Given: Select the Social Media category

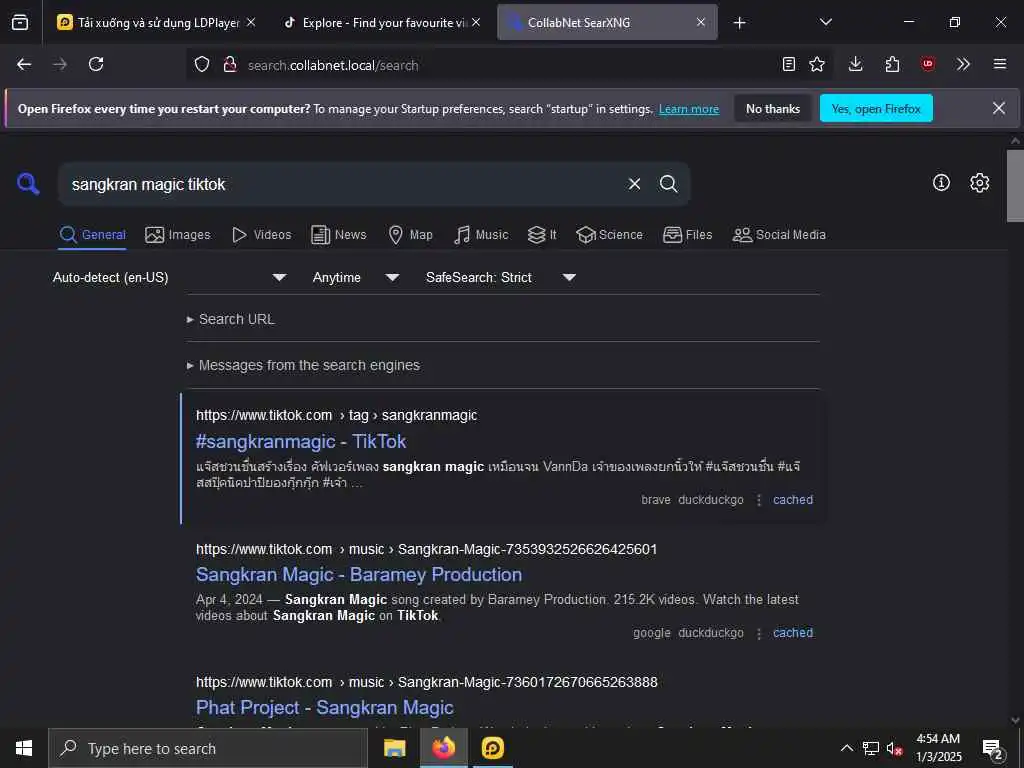Looking at the screenshot, I should pyautogui.click(x=779, y=235).
